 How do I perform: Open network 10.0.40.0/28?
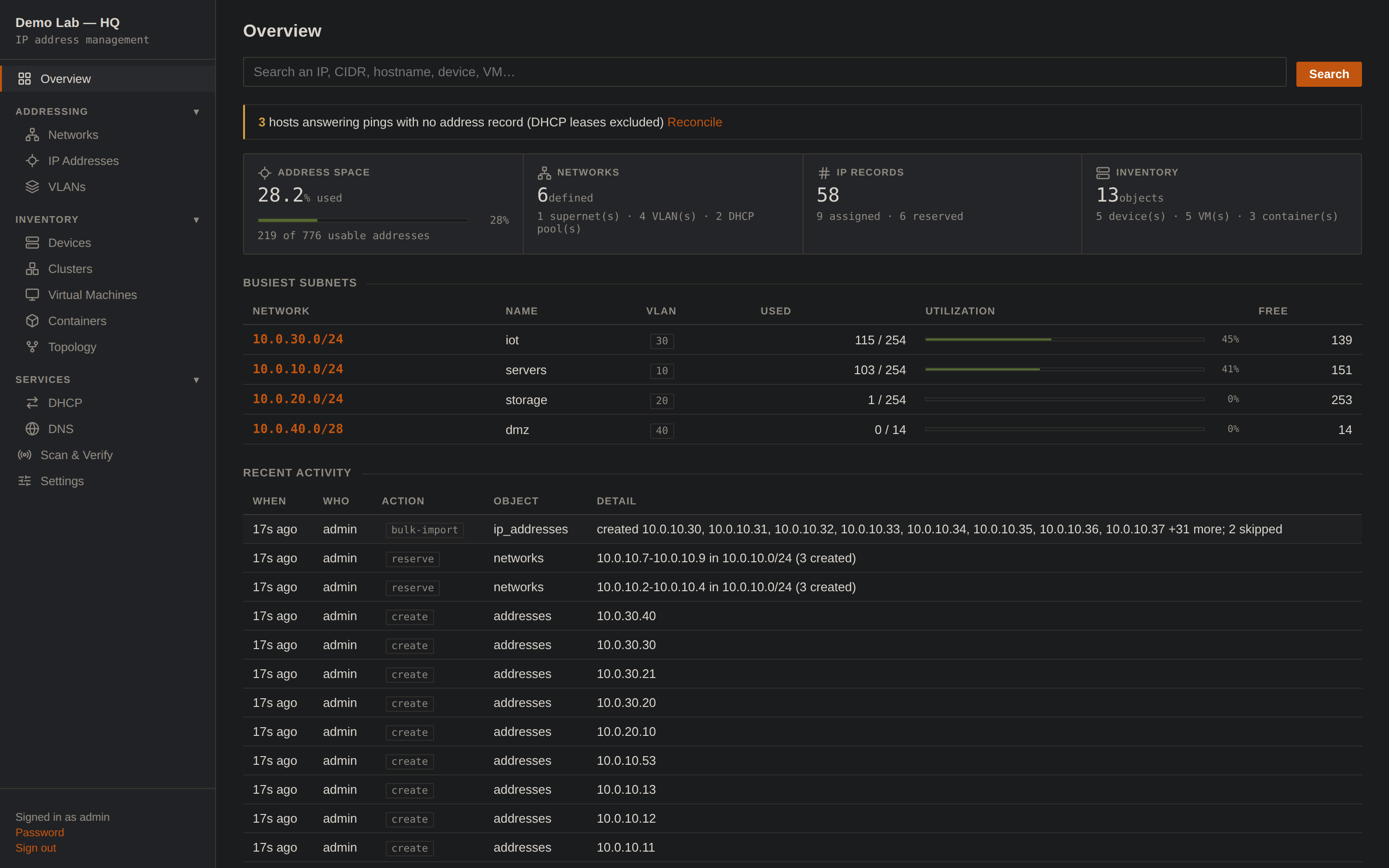click(298, 429)
